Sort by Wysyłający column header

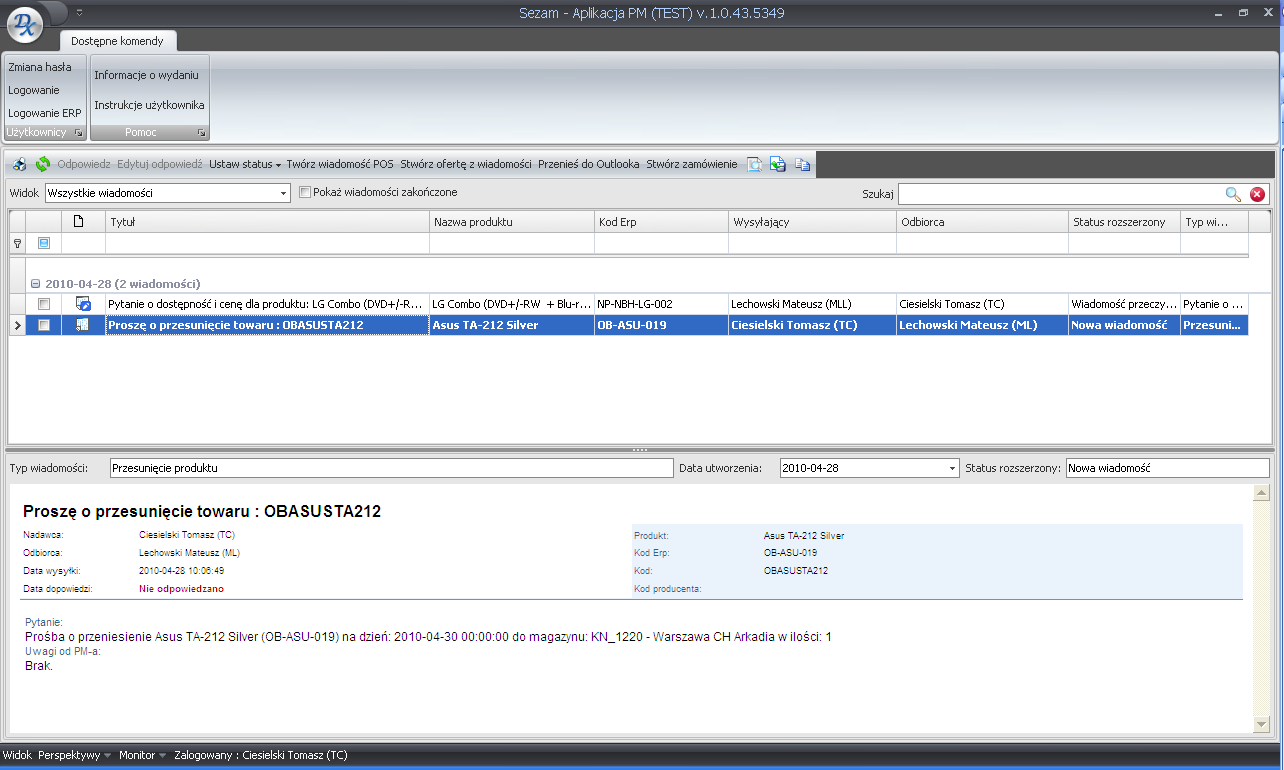coord(812,222)
